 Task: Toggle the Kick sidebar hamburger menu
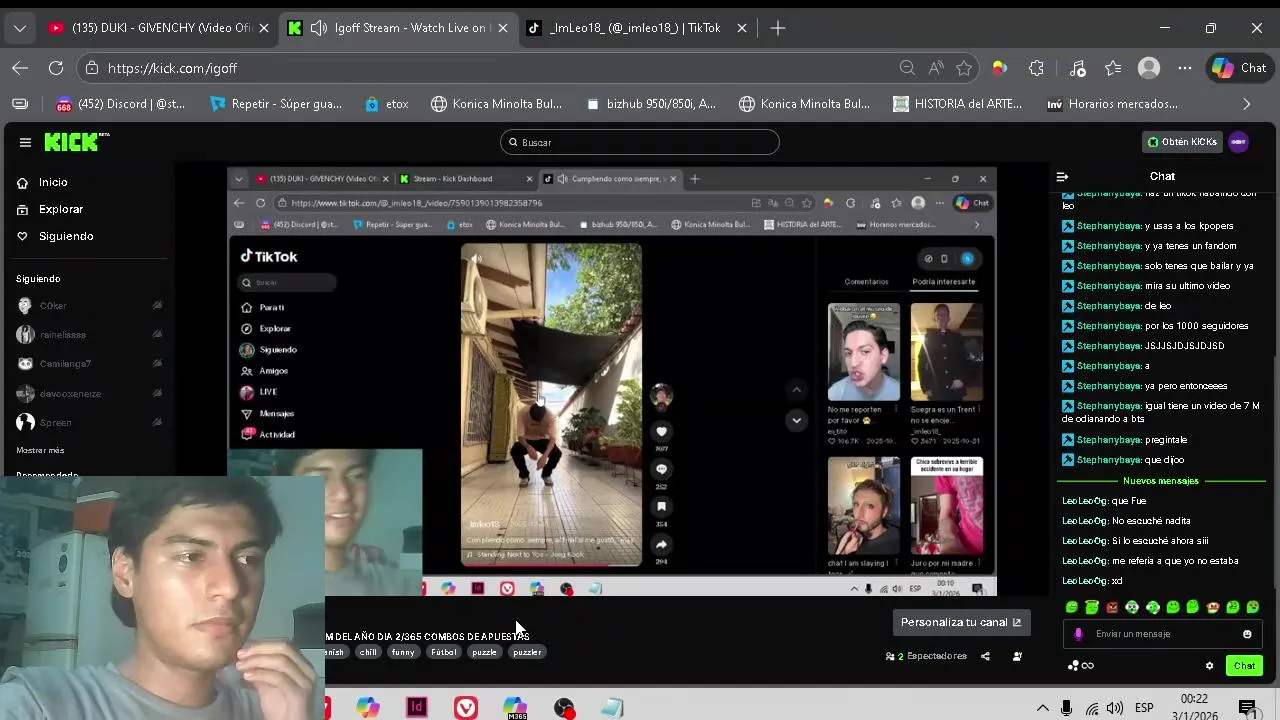coord(25,142)
